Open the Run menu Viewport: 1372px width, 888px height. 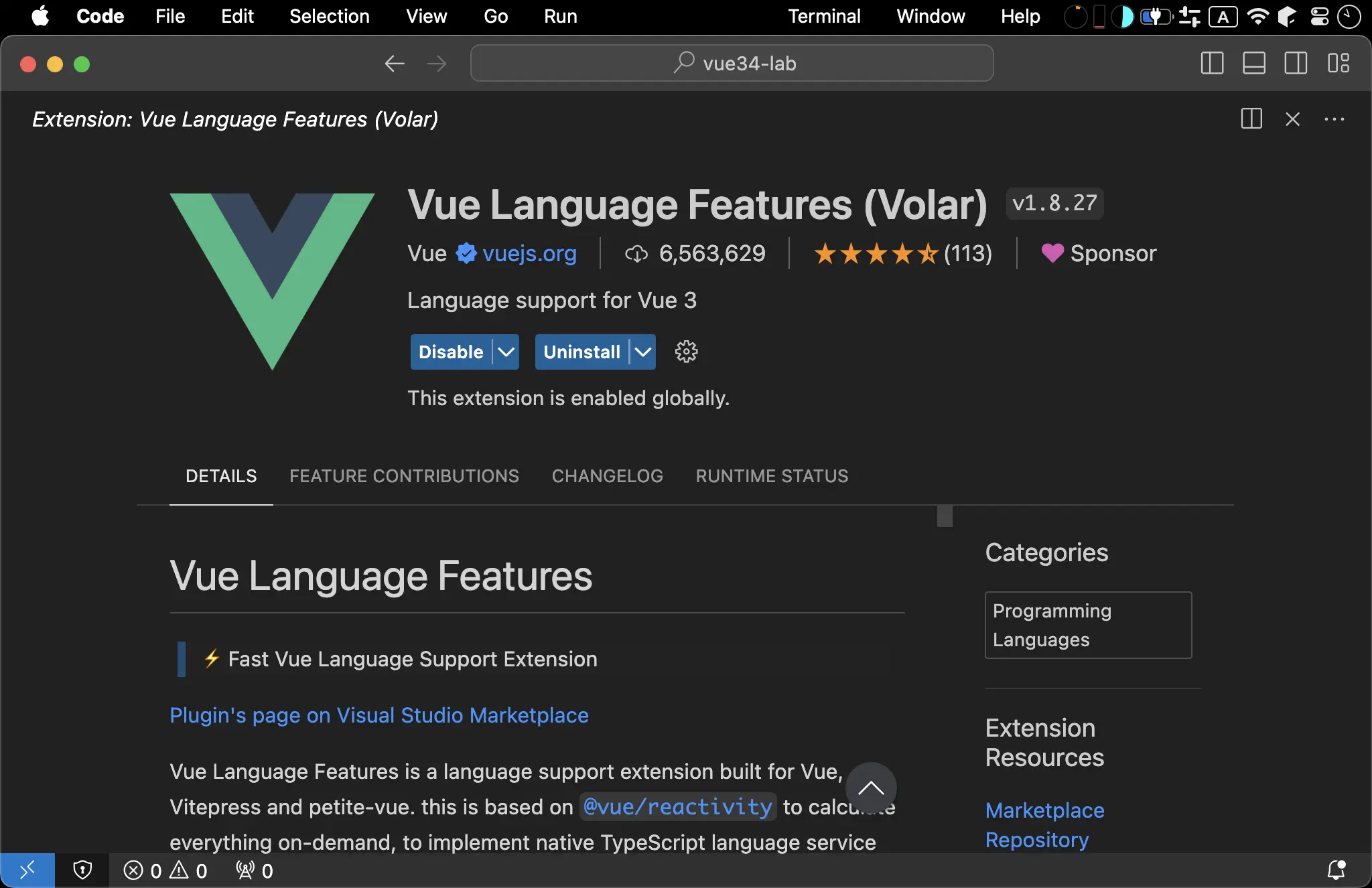pyautogui.click(x=560, y=16)
